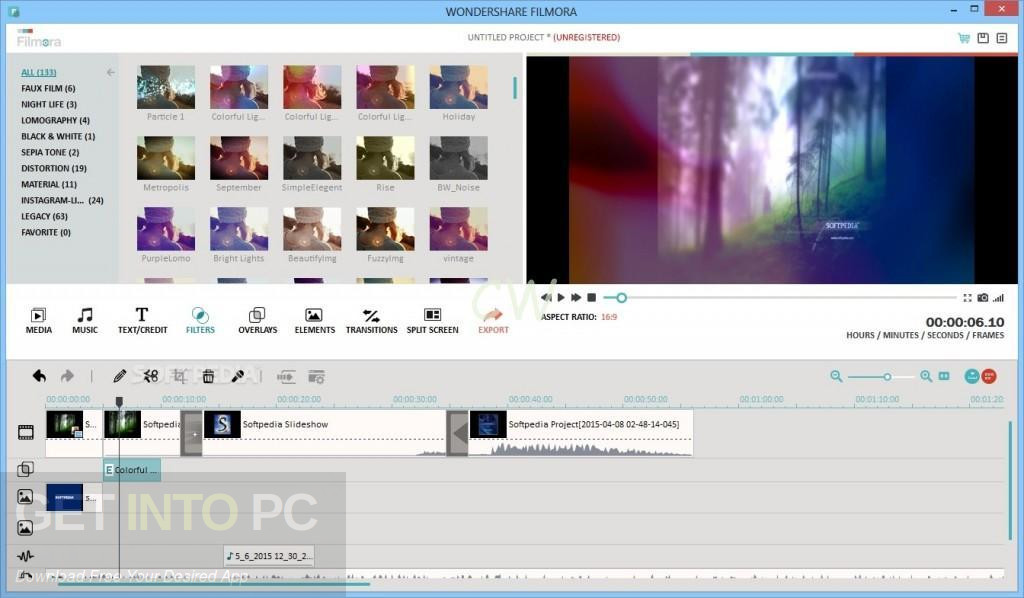Select the DISTORTION (19) category
This screenshot has height=598, width=1024.
coord(54,168)
